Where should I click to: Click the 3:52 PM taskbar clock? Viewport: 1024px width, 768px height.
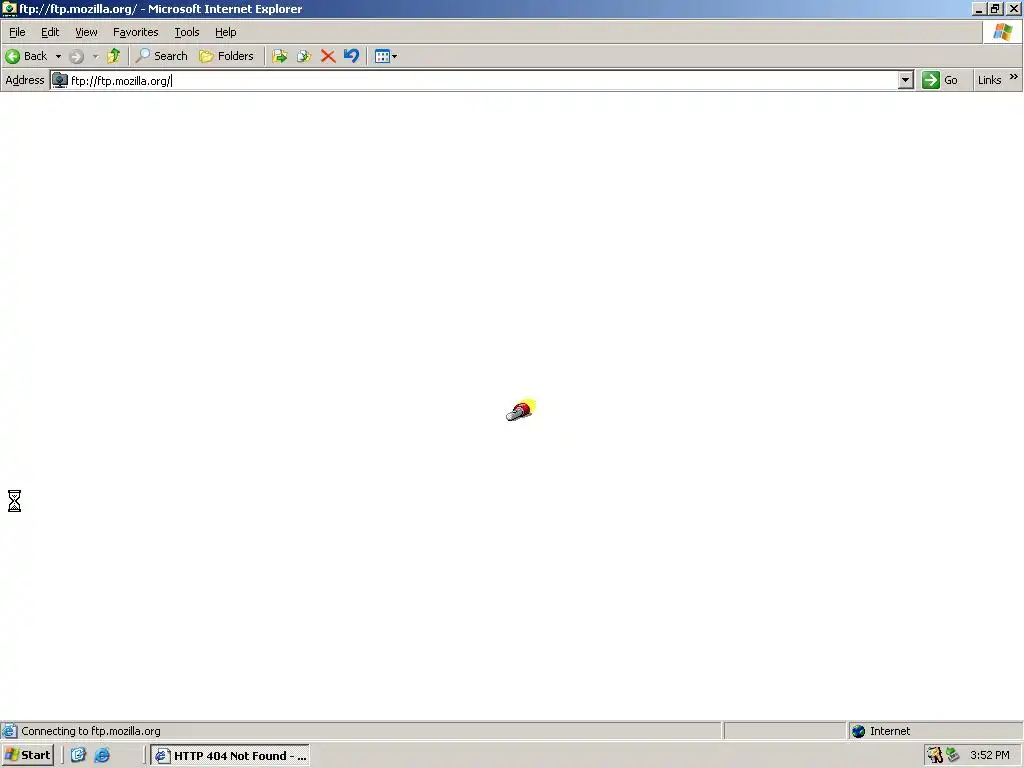[989, 755]
